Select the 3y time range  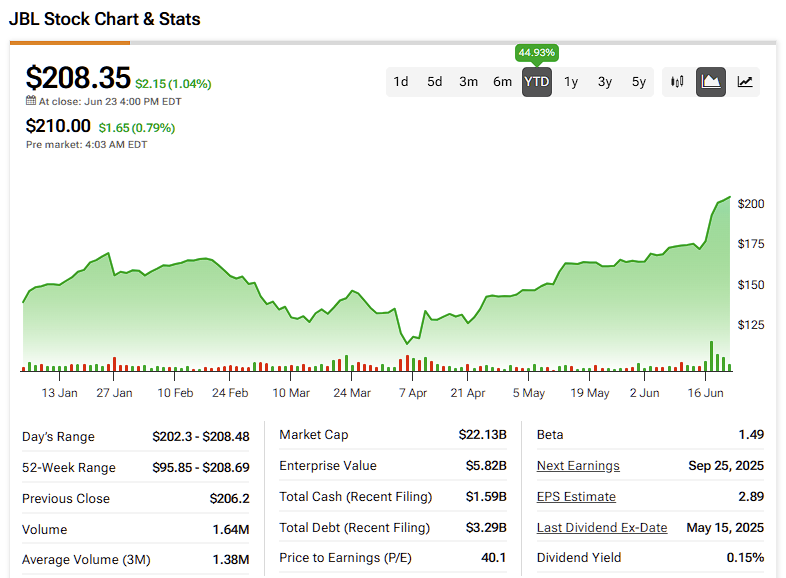click(605, 82)
